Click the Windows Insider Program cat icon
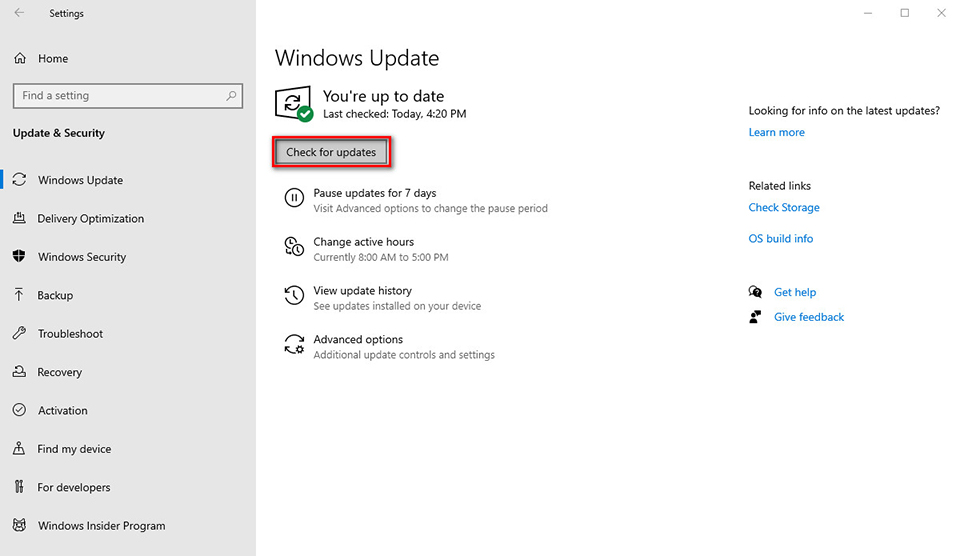 [x=20, y=525]
